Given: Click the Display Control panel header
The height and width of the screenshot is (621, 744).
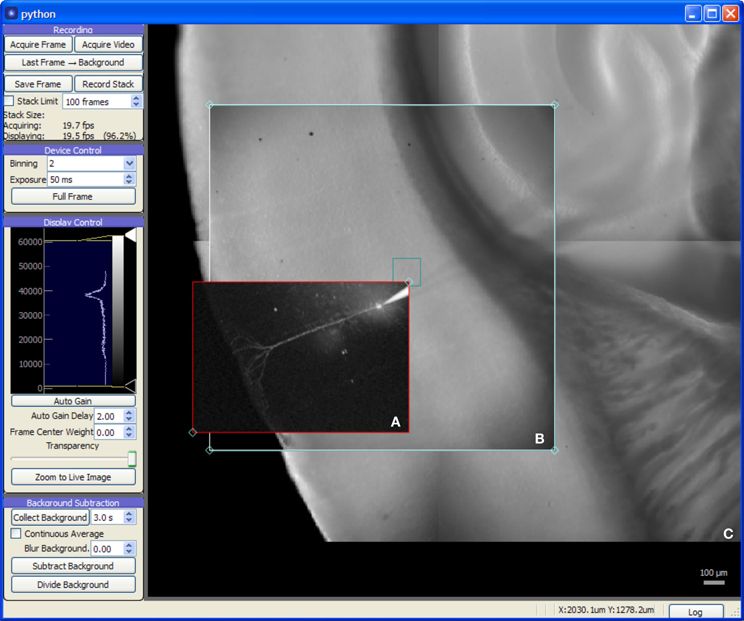Looking at the screenshot, I should [73, 222].
